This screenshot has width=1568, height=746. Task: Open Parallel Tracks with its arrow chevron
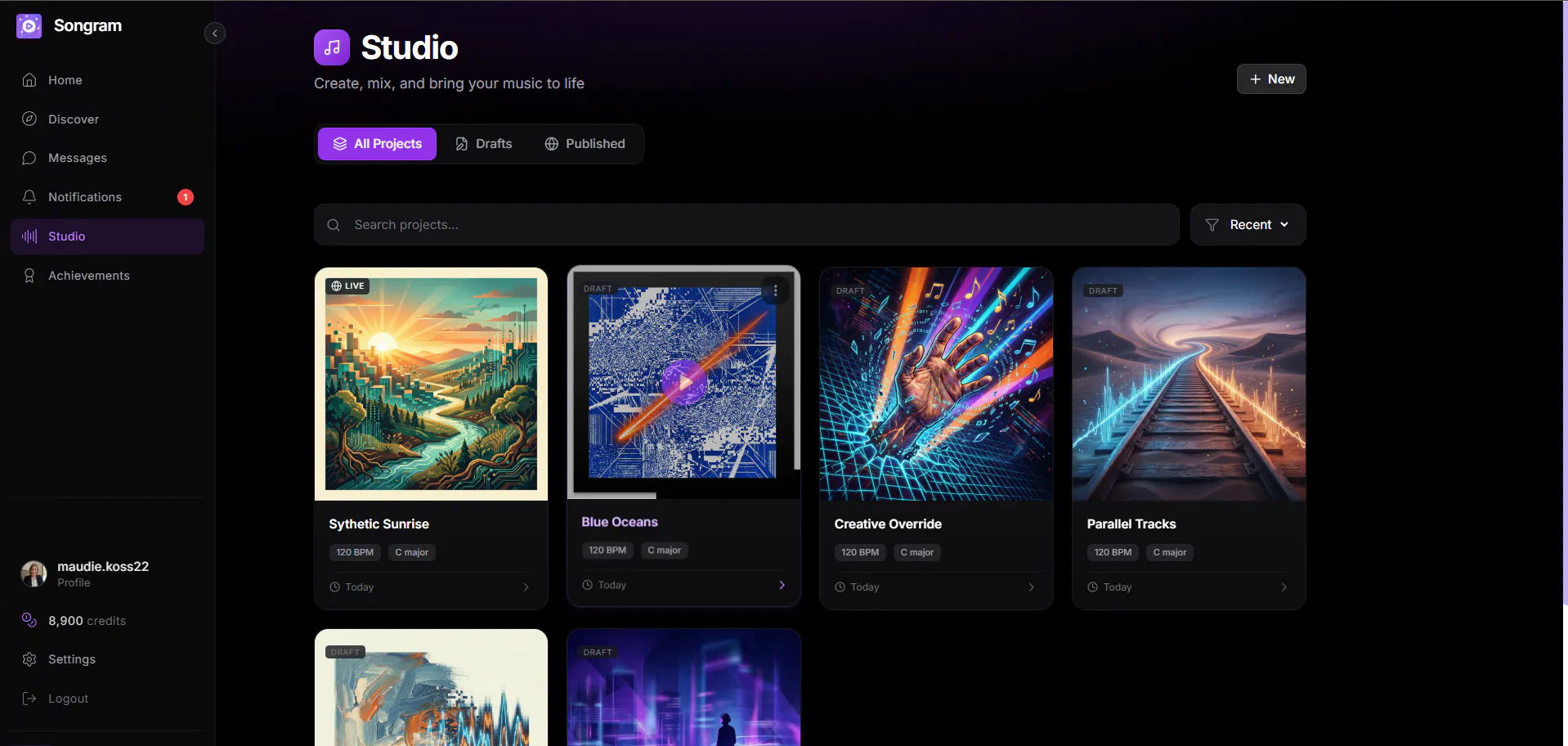1284,587
